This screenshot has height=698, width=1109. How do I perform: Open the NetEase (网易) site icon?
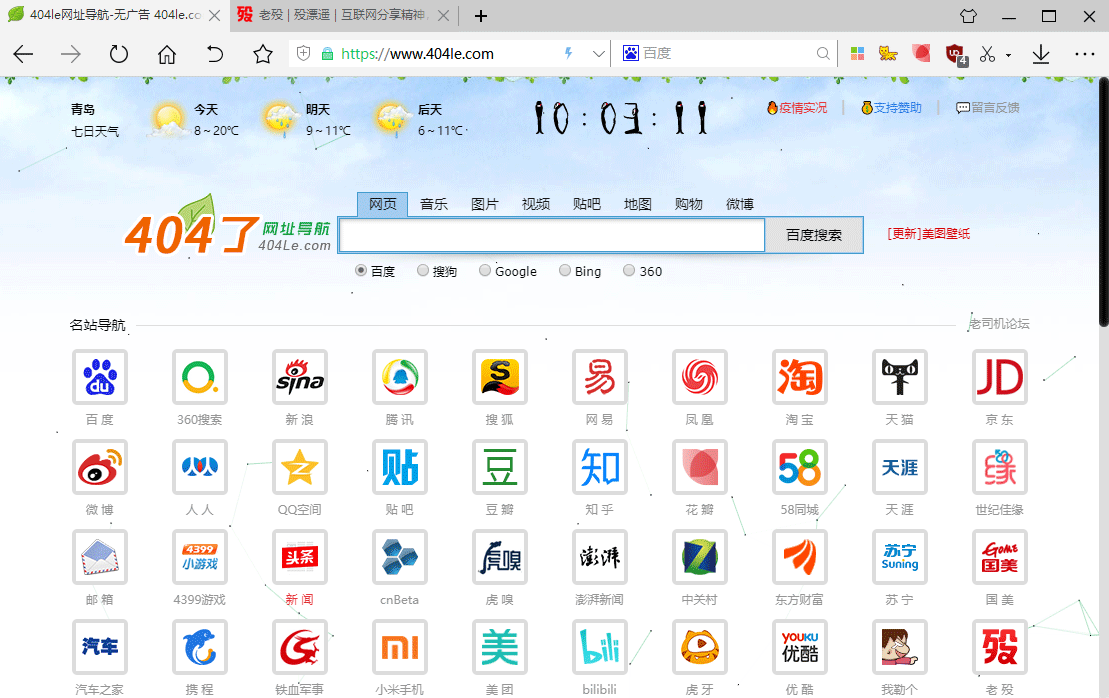pos(600,377)
